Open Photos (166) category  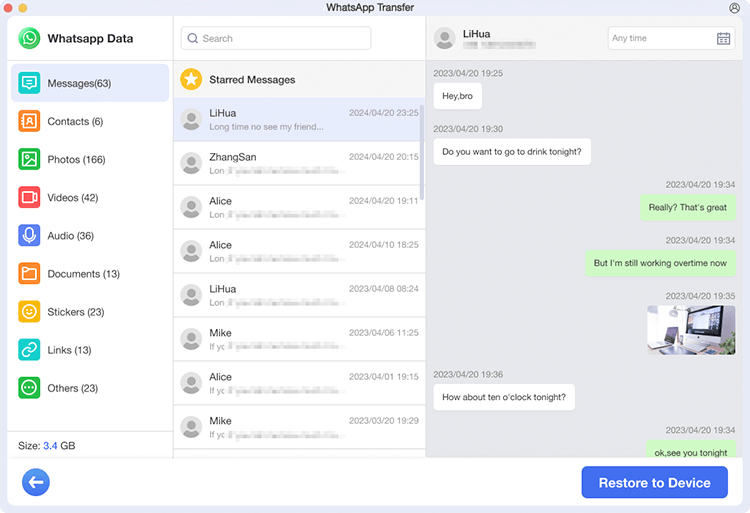pos(90,159)
